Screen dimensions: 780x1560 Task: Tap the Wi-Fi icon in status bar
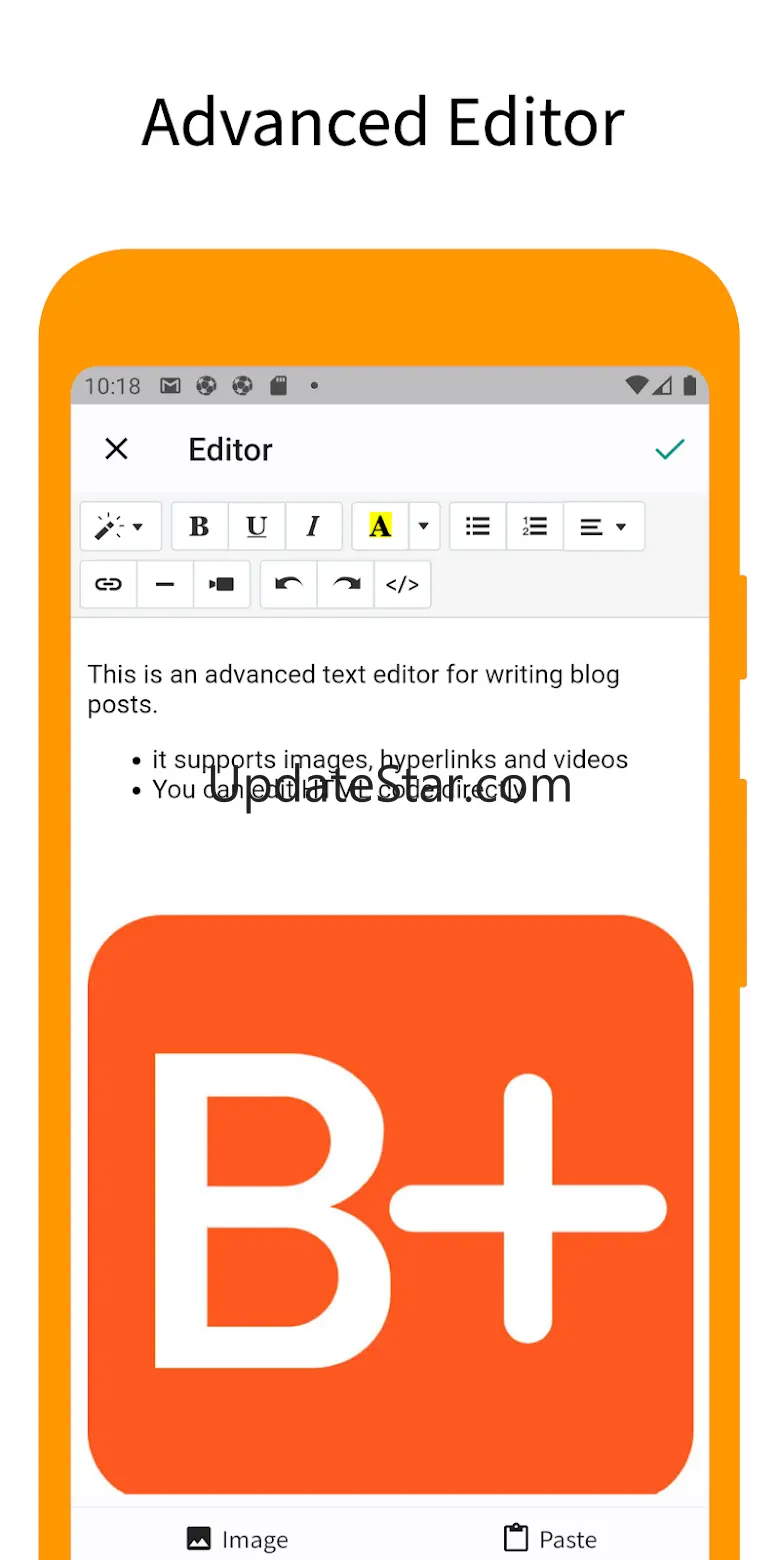[x=636, y=385]
